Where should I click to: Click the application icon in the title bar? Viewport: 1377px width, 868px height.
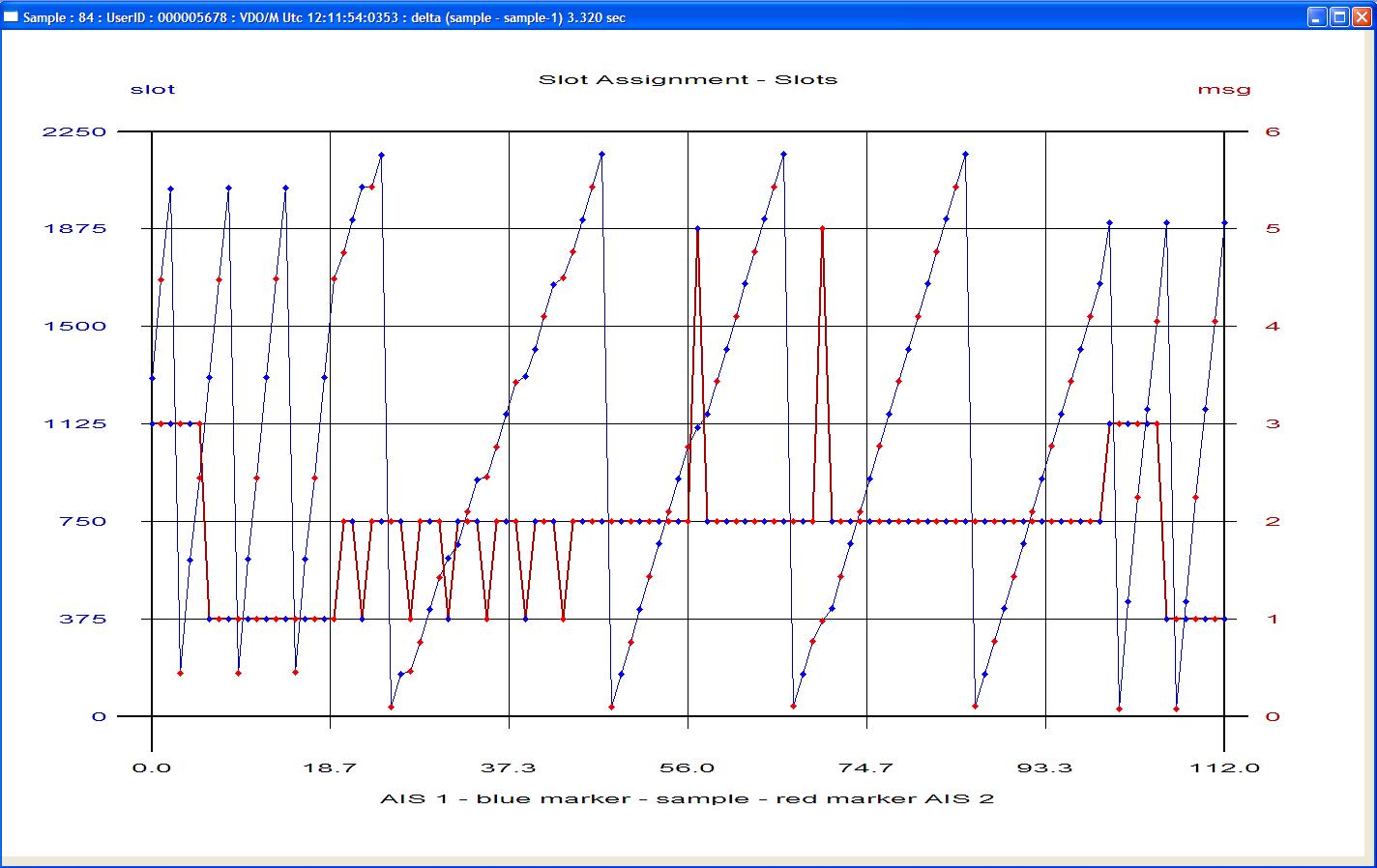[x=11, y=17]
